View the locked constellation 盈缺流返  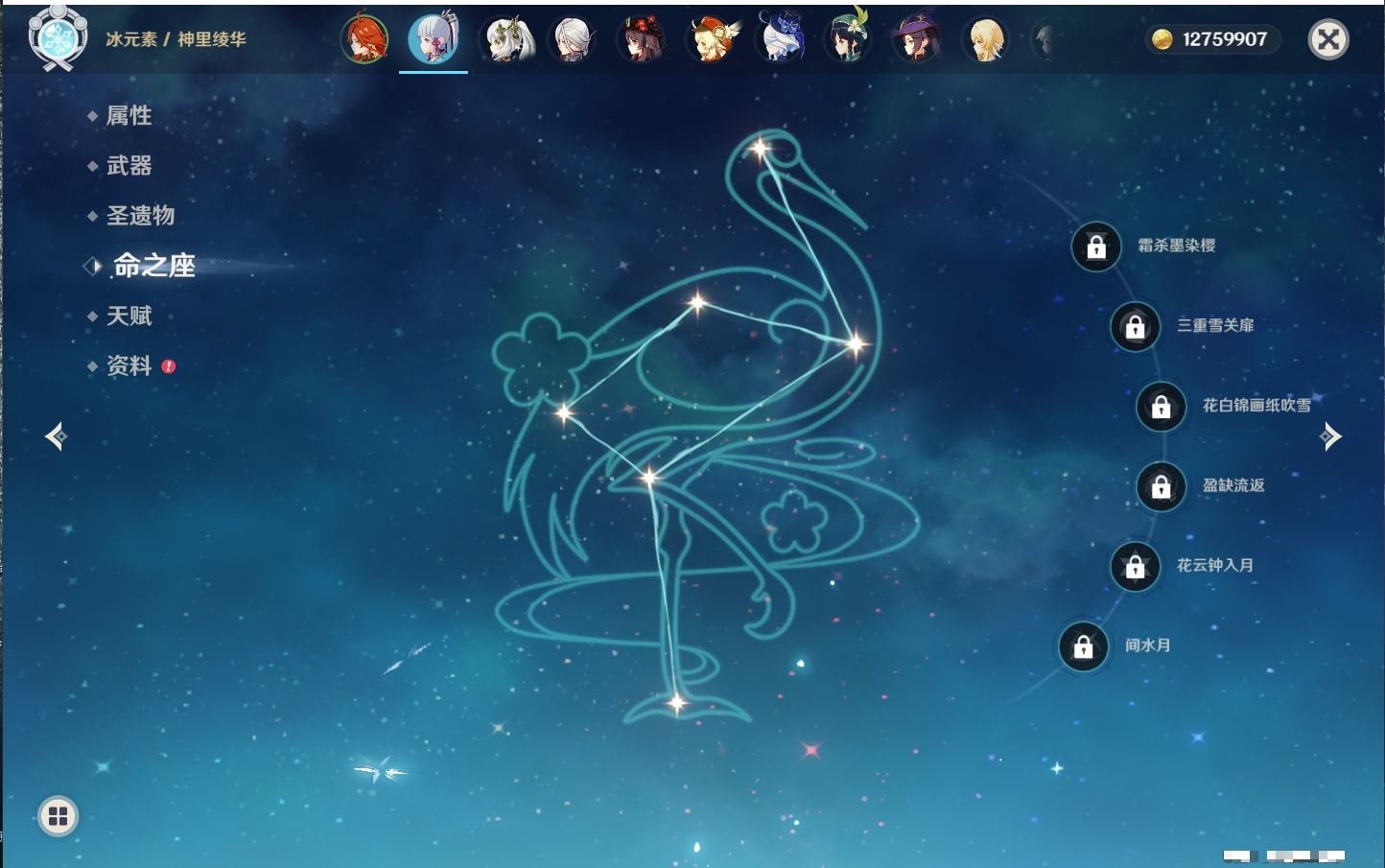pyautogui.click(x=1162, y=486)
